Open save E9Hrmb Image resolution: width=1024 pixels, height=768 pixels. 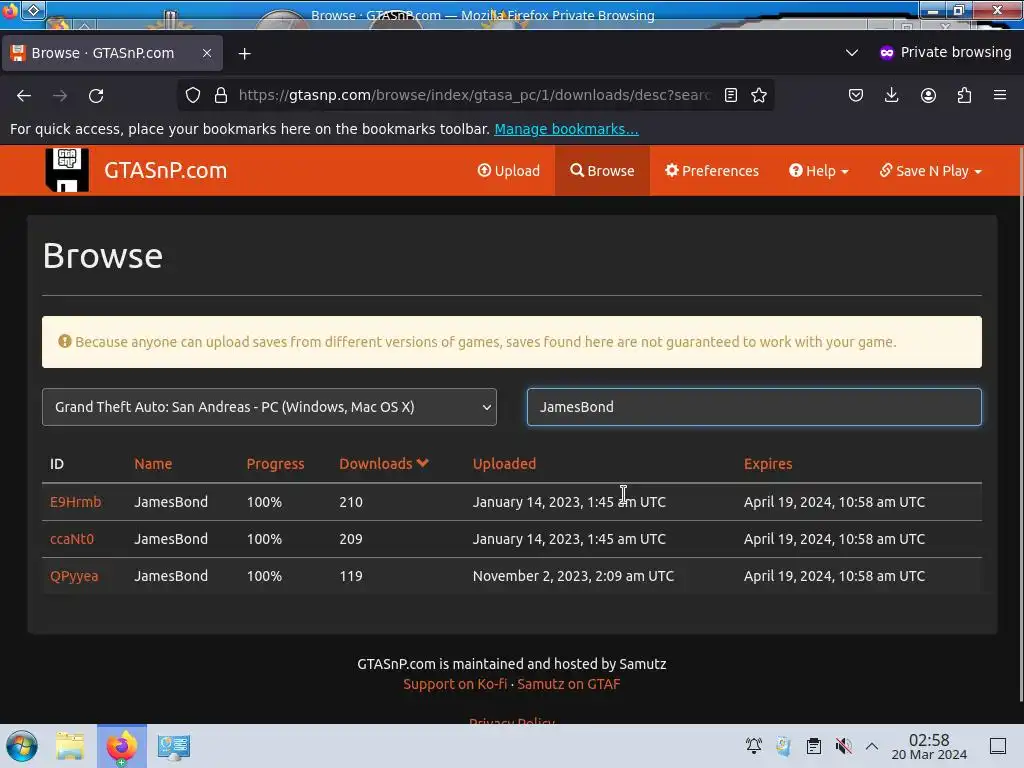[x=75, y=502]
